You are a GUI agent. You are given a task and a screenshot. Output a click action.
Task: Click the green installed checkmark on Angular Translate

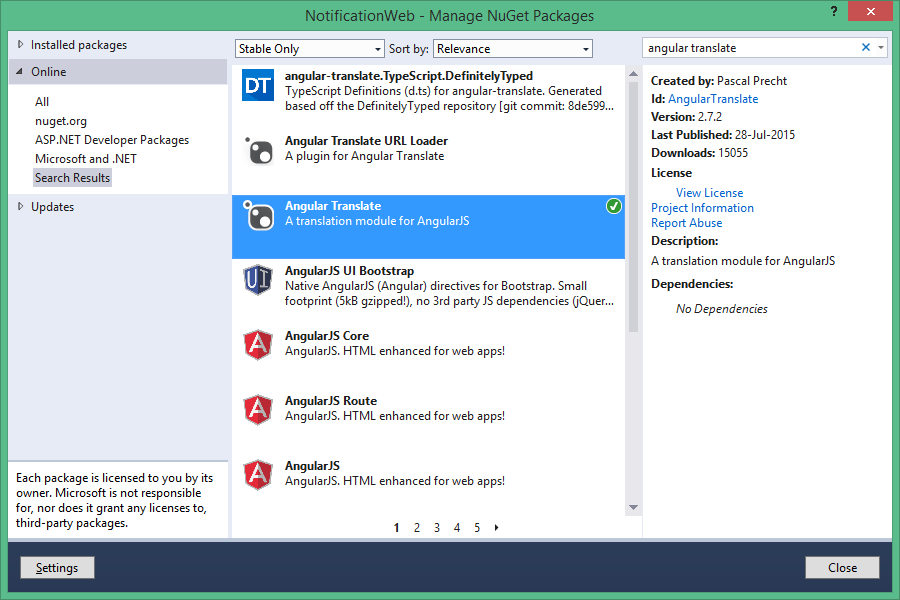[613, 206]
